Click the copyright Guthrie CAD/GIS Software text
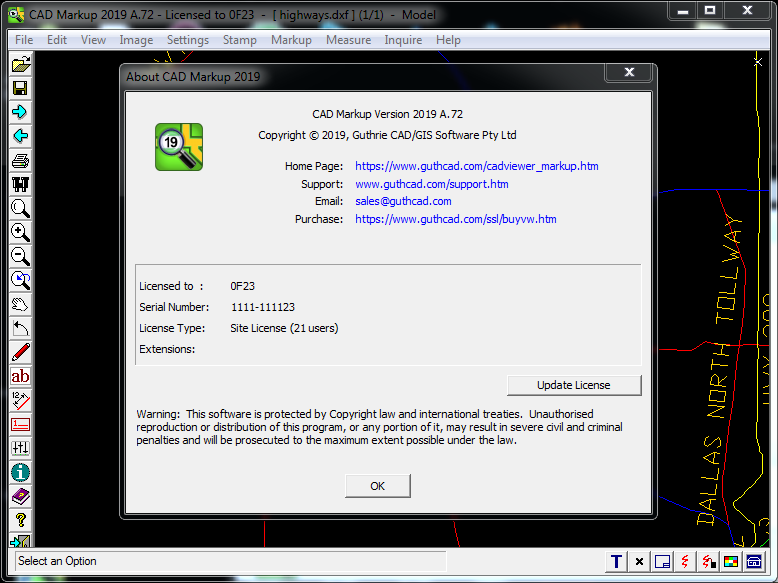 387,135
